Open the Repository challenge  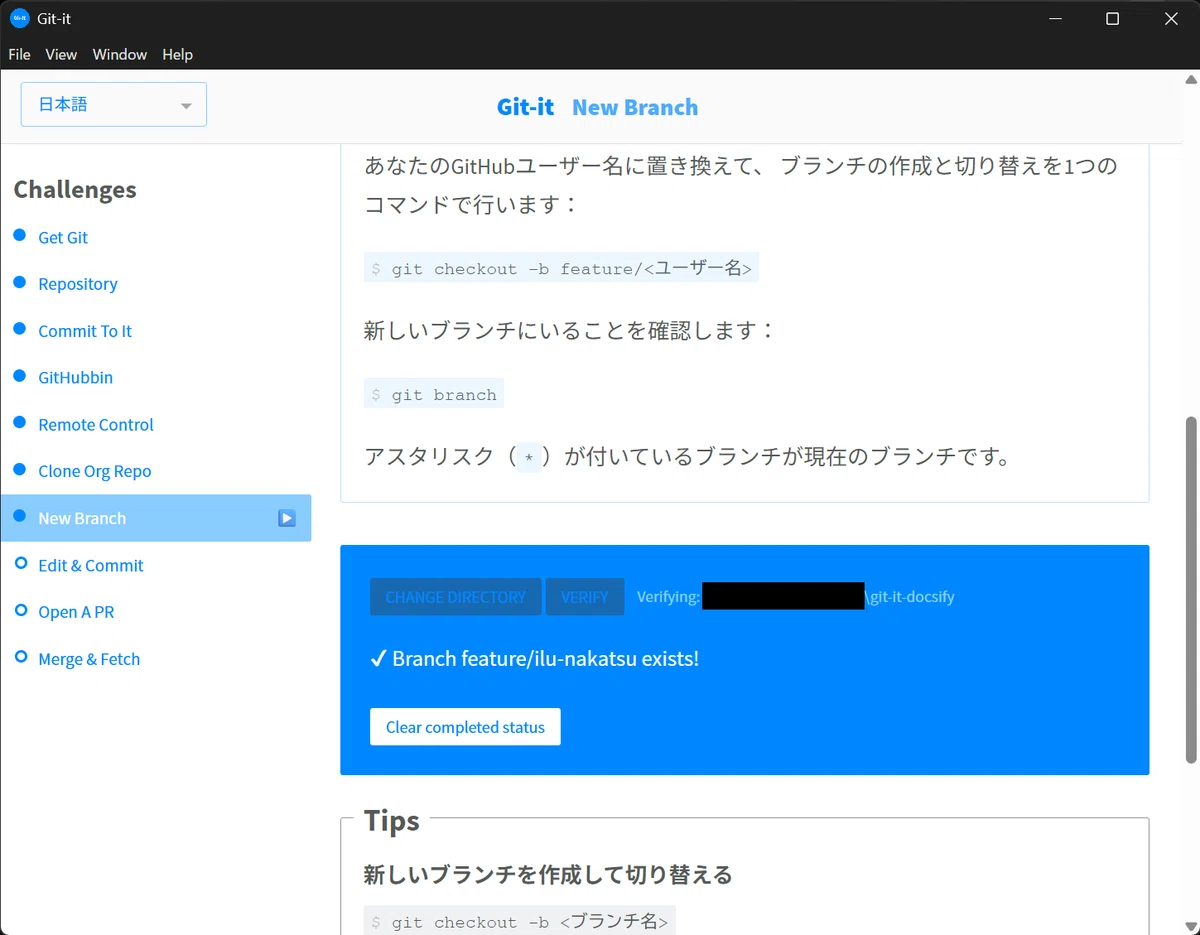pos(78,284)
